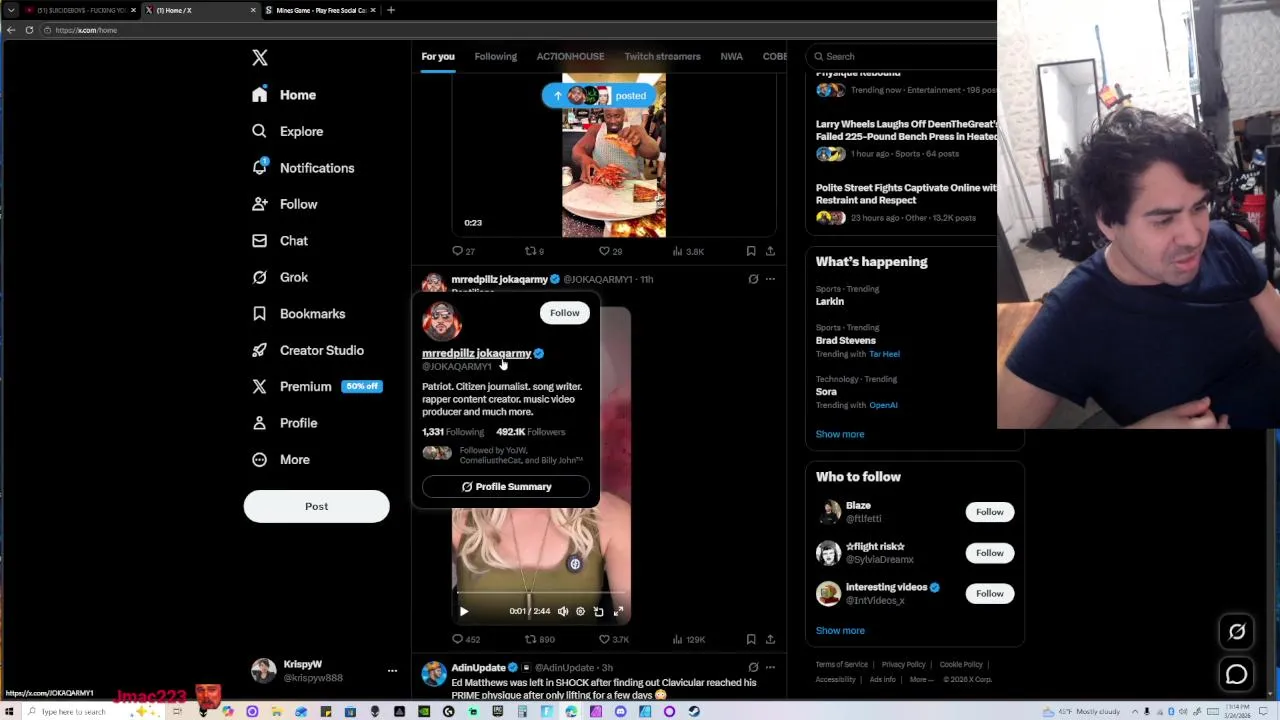The height and width of the screenshot is (720, 1280).
Task: Open Chat from the sidebar
Action: pos(280,241)
